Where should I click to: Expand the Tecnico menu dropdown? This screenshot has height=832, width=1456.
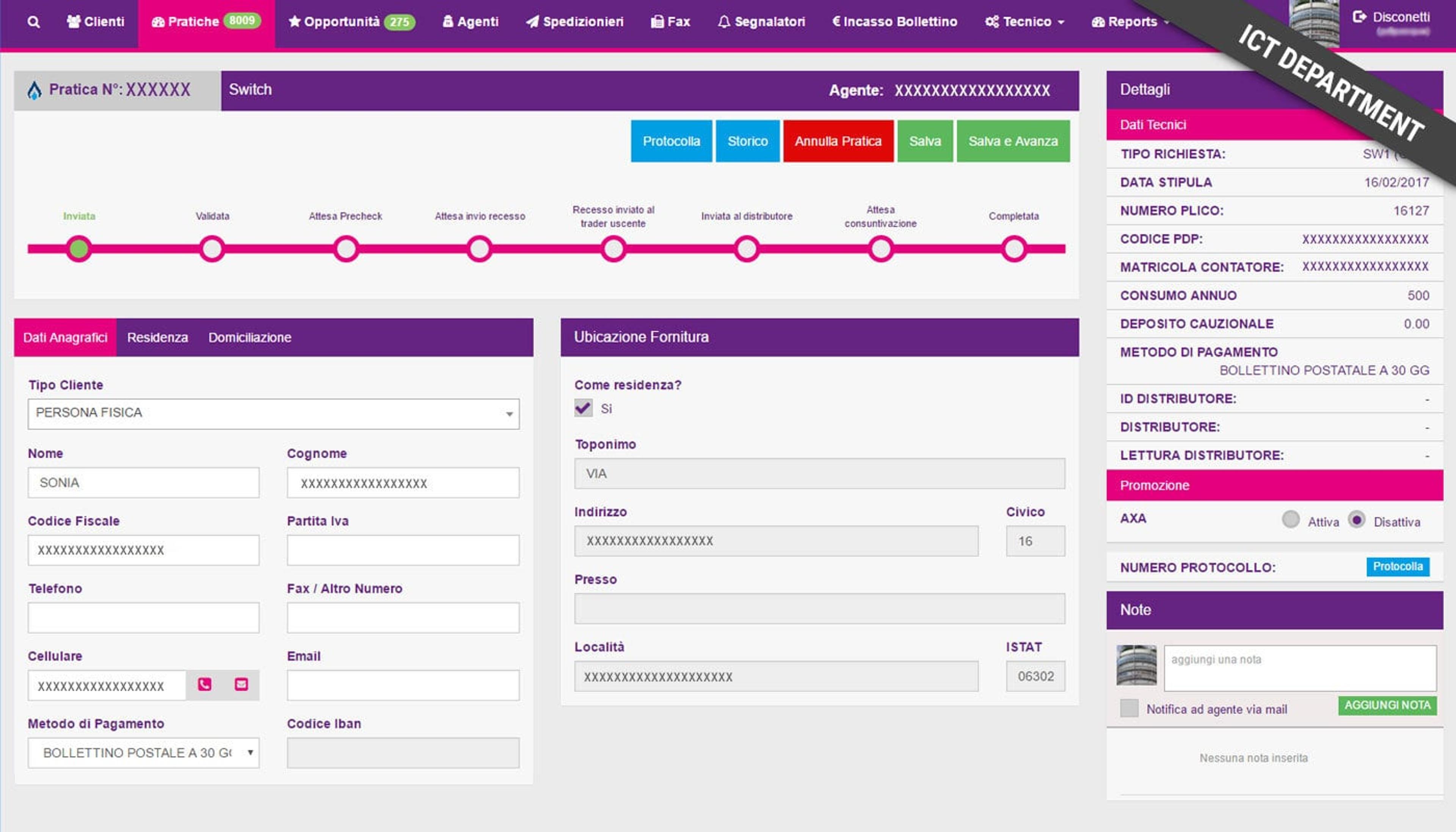[1025, 22]
